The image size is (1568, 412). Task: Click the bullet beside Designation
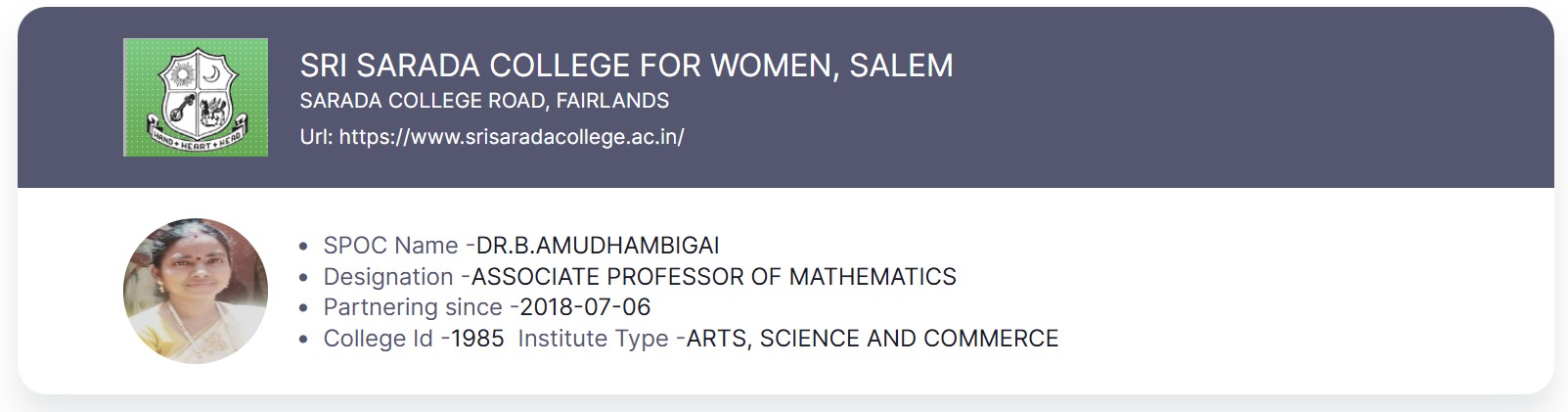click(303, 278)
